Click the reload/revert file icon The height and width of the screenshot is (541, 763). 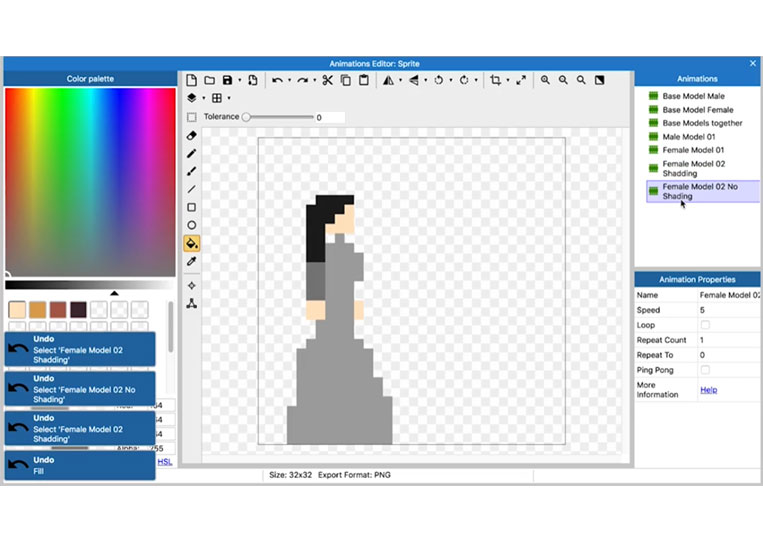[x=253, y=80]
